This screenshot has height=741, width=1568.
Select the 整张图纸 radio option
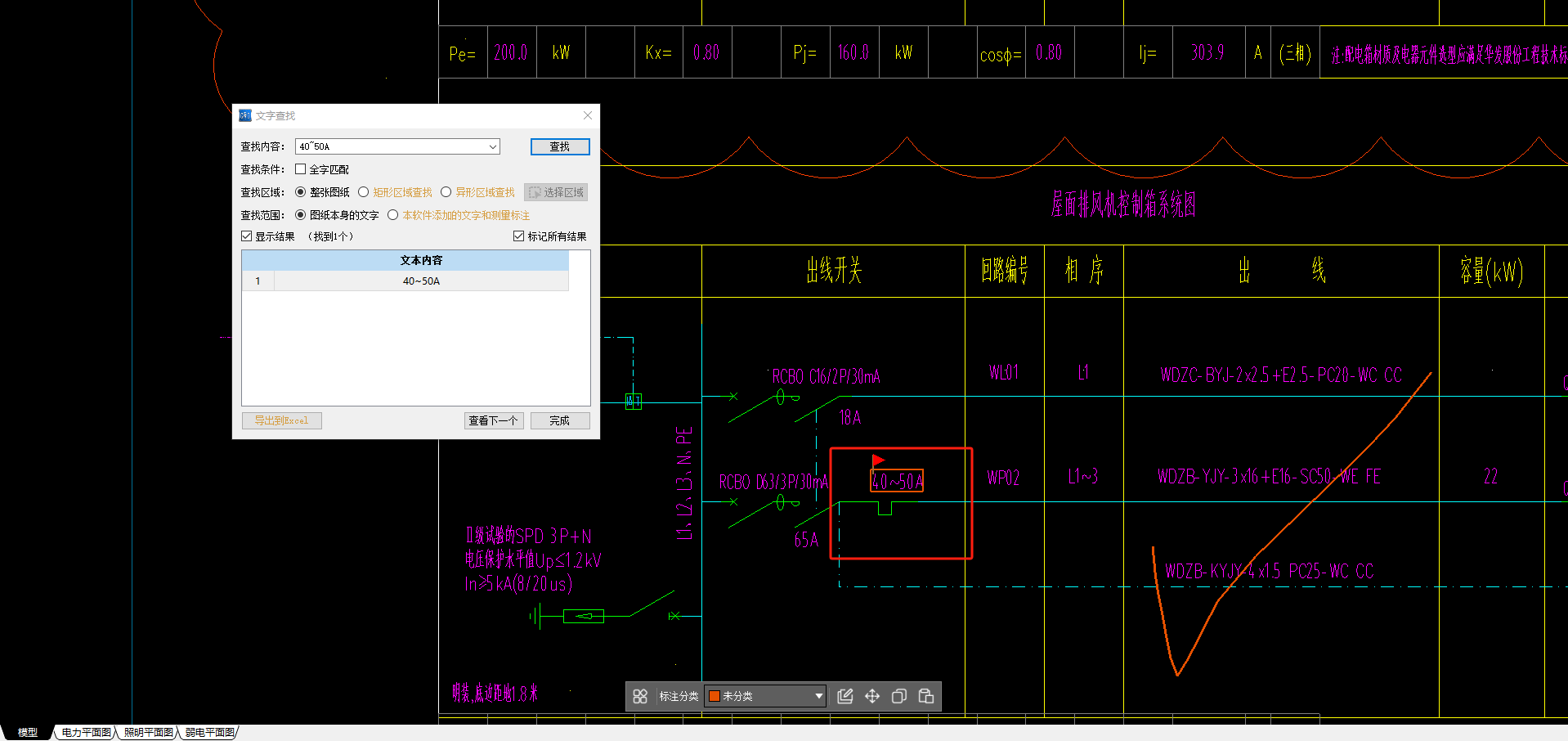(x=301, y=192)
